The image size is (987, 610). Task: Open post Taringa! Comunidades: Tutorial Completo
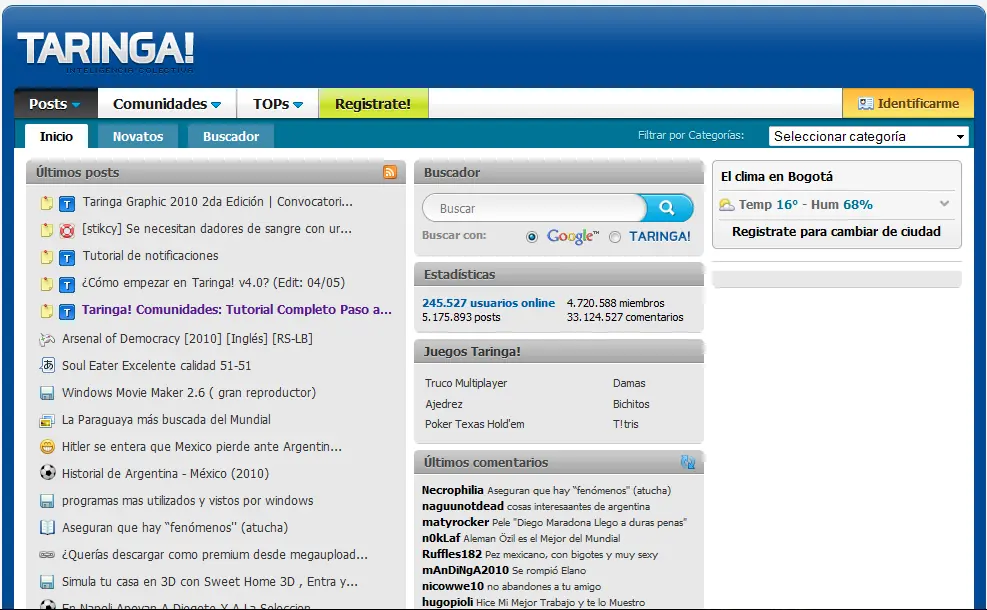tap(237, 310)
